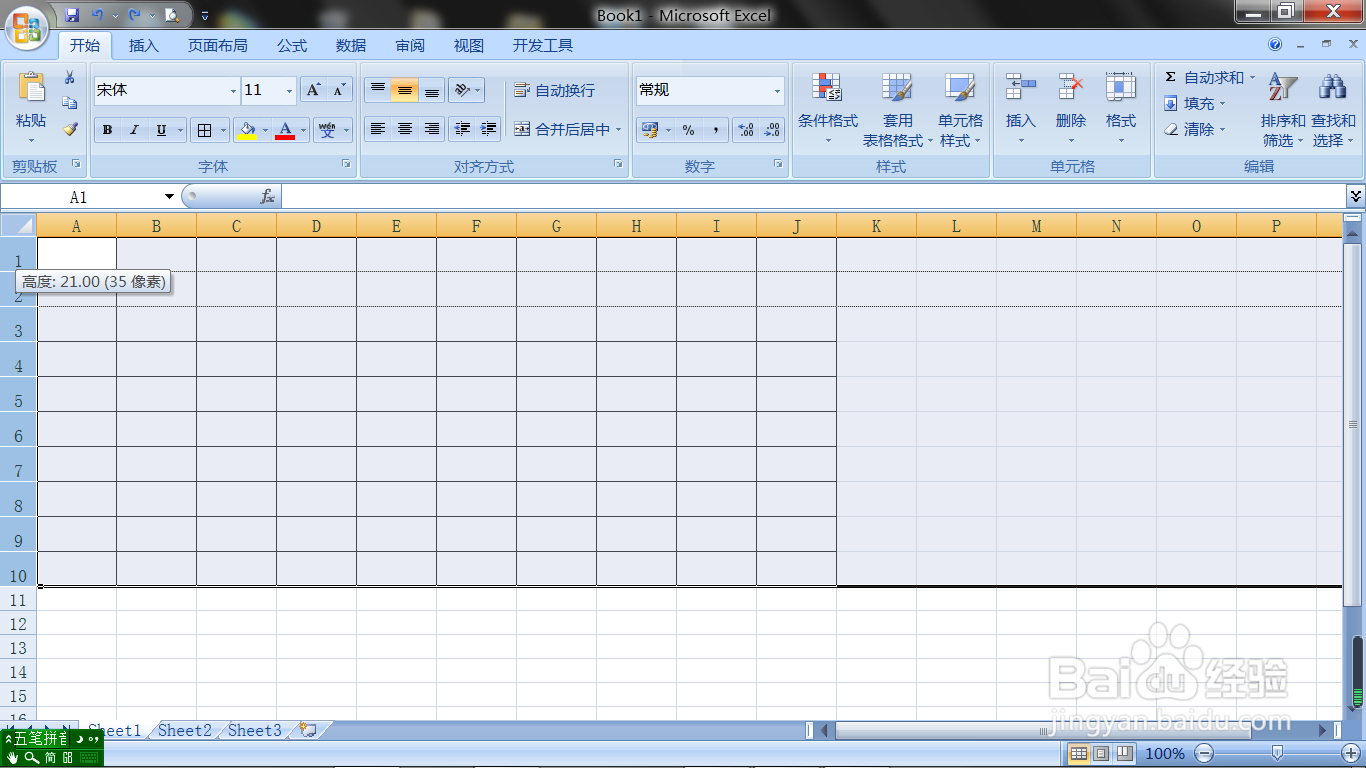Open the 清除 clear menu

point(1194,129)
